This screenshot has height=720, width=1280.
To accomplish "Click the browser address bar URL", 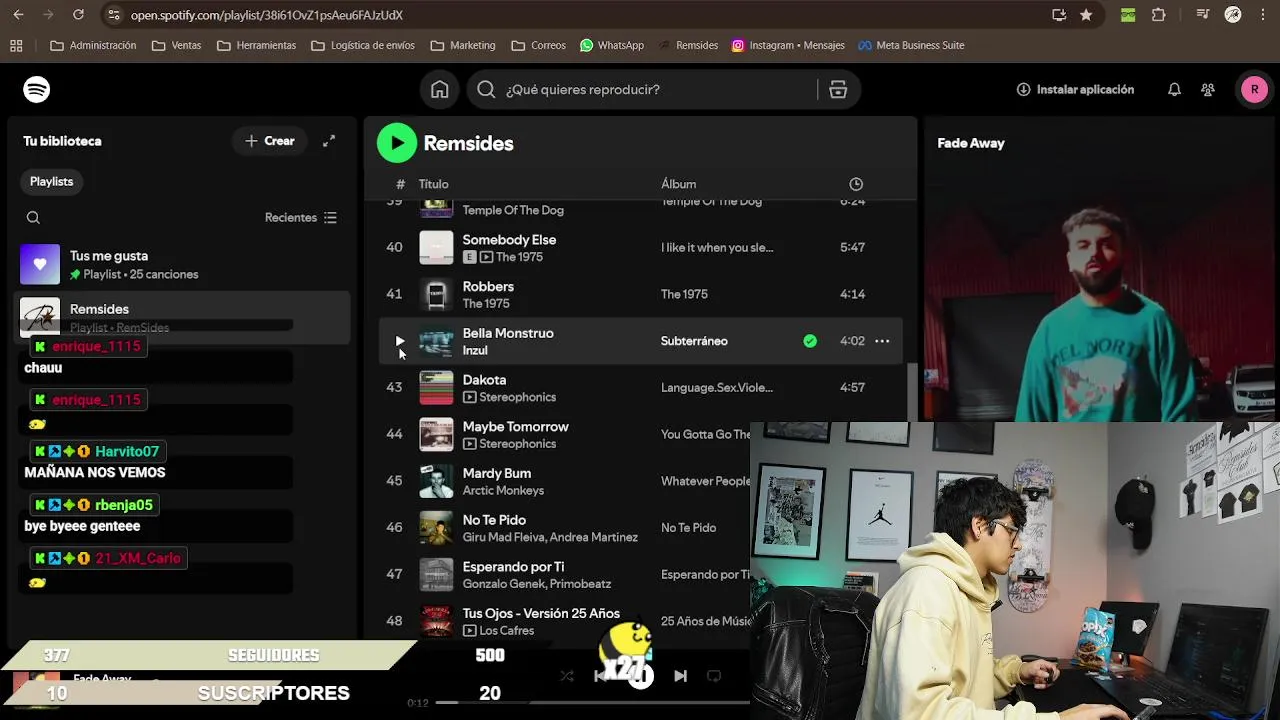I will (267, 15).
